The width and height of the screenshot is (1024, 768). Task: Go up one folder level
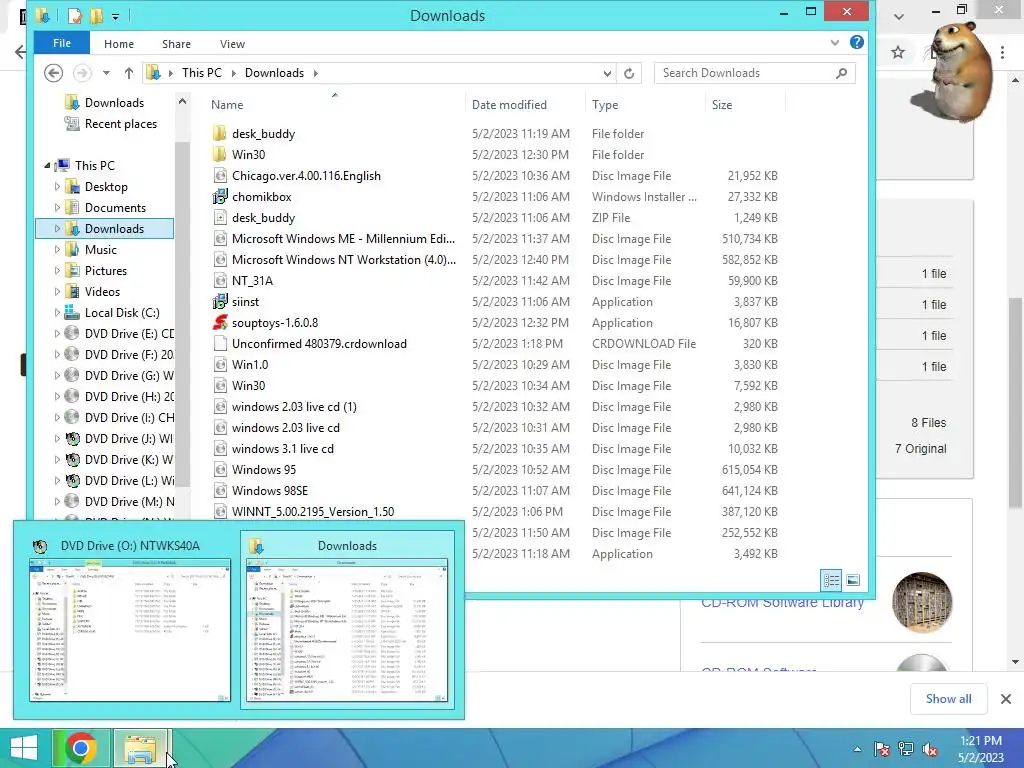point(129,73)
